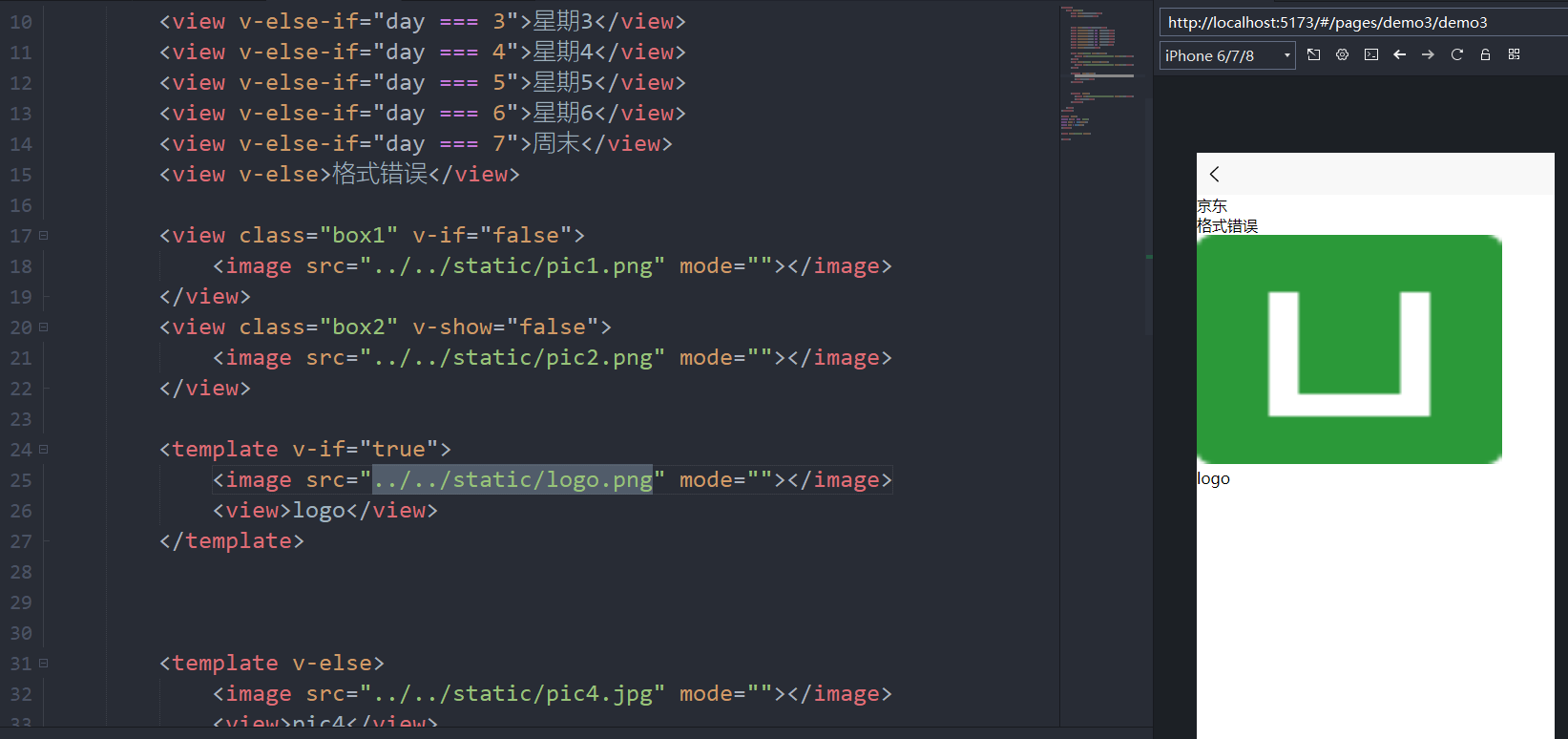Collapse the code fold at line 24

pos(43,449)
